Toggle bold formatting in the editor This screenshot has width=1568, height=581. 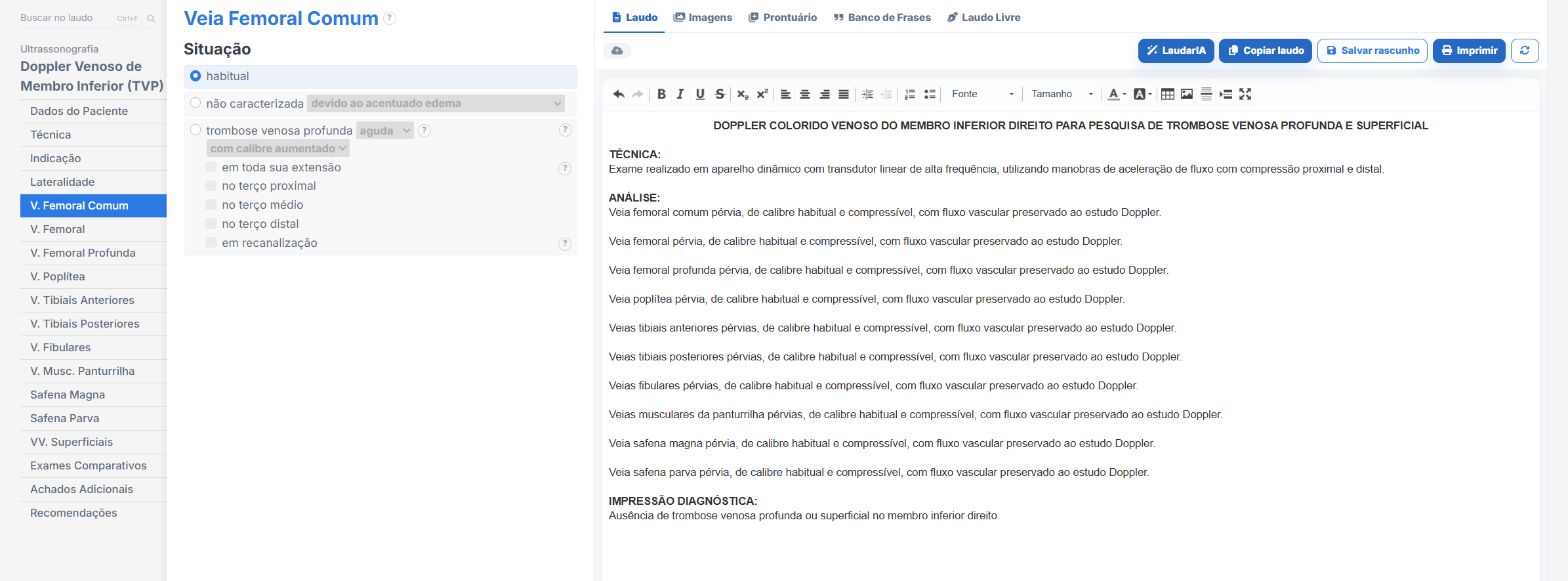661,94
